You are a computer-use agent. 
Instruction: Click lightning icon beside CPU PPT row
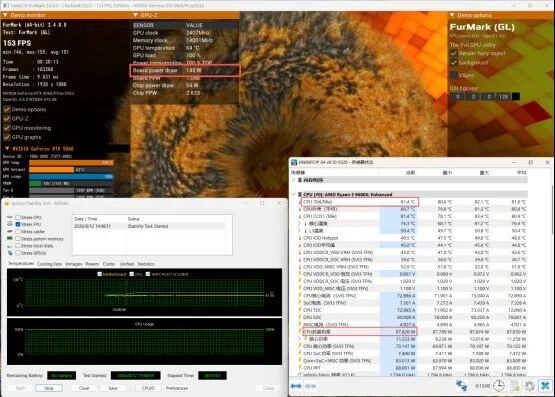tap(300, 368)
